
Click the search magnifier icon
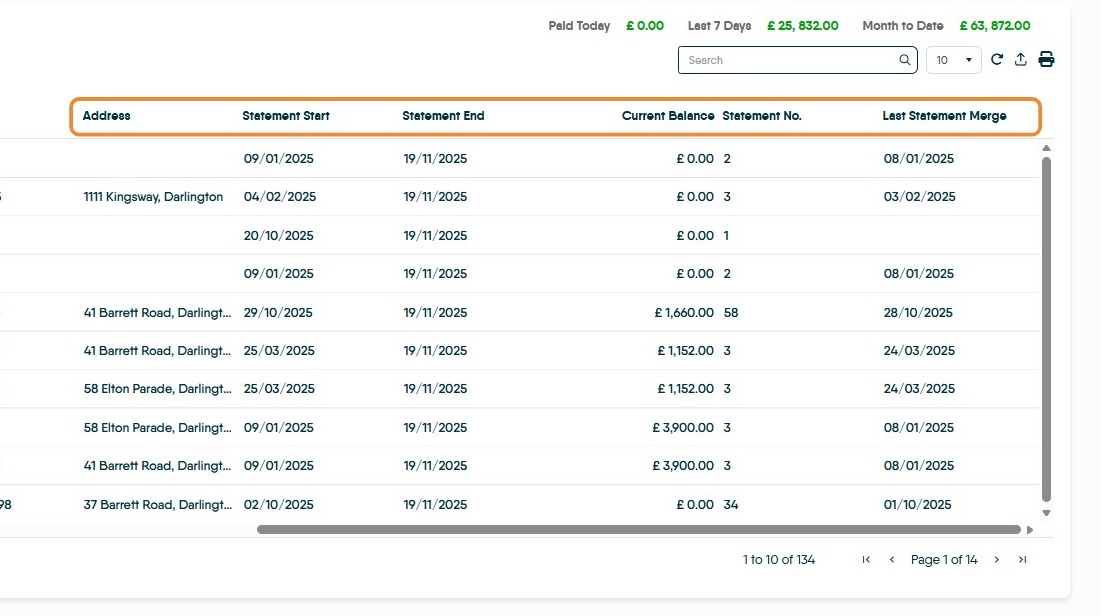coord(905,60)
